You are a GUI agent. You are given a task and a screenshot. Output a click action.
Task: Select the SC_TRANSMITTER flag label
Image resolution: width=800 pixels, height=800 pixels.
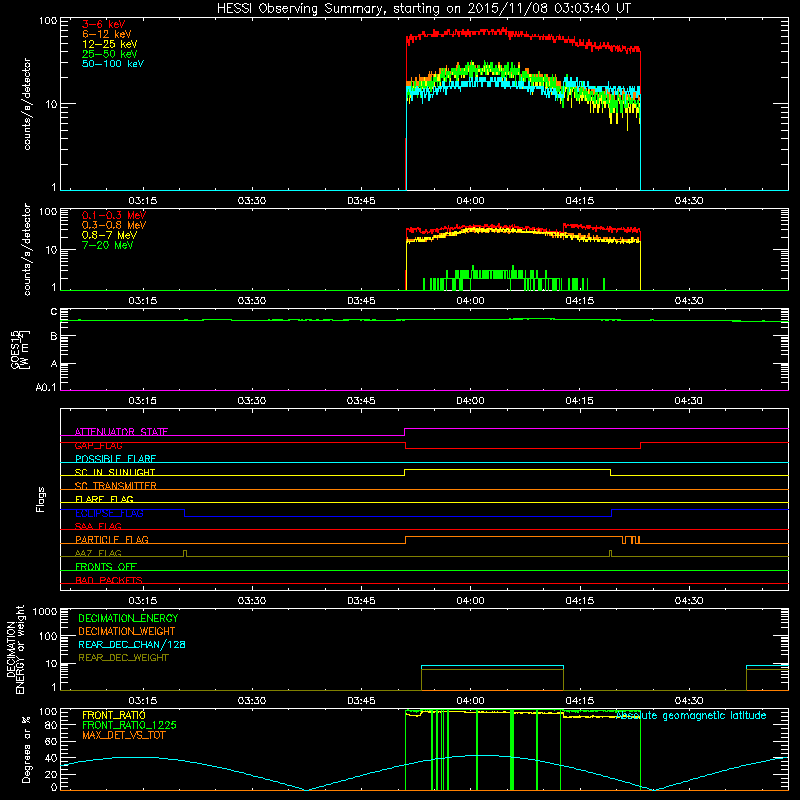point(115,486)
